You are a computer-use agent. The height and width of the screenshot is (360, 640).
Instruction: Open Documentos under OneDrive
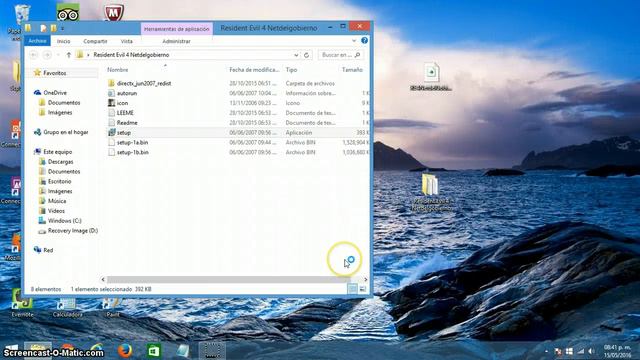(64, 102)
